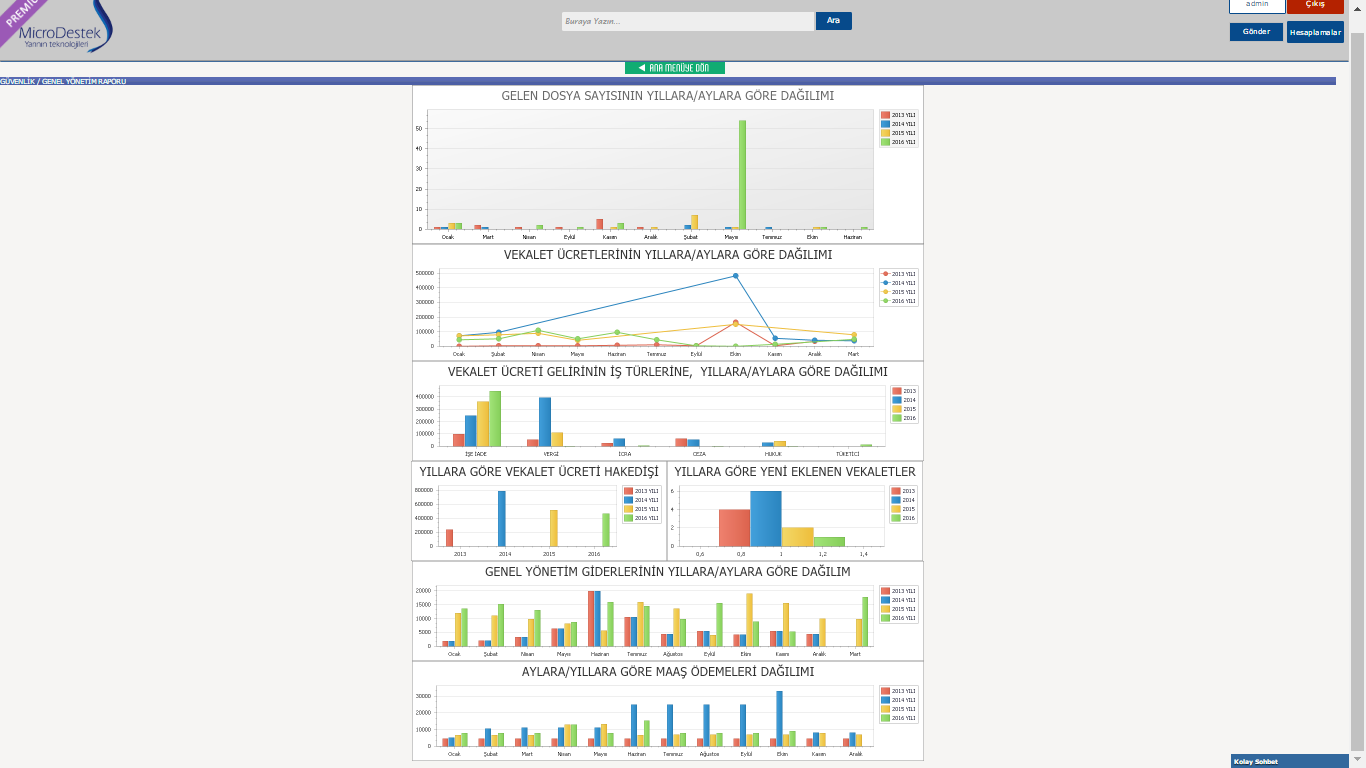Click the red 2013 swatch in Yeni Eklenen Vekaletler legend

click(896, 491)
